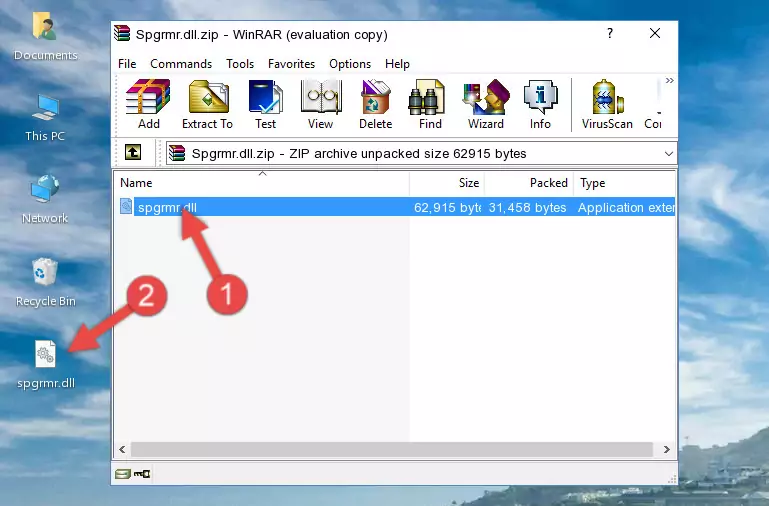Go up one level folder icon
The width and height of the screenshot is (769, 506).
(x=133, y=152)
